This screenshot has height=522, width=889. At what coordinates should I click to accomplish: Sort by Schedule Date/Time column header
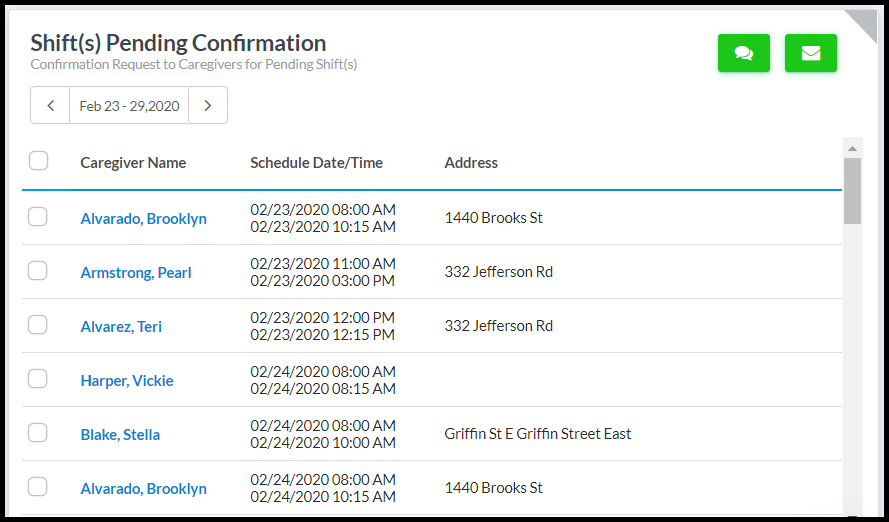coord(316,163)
